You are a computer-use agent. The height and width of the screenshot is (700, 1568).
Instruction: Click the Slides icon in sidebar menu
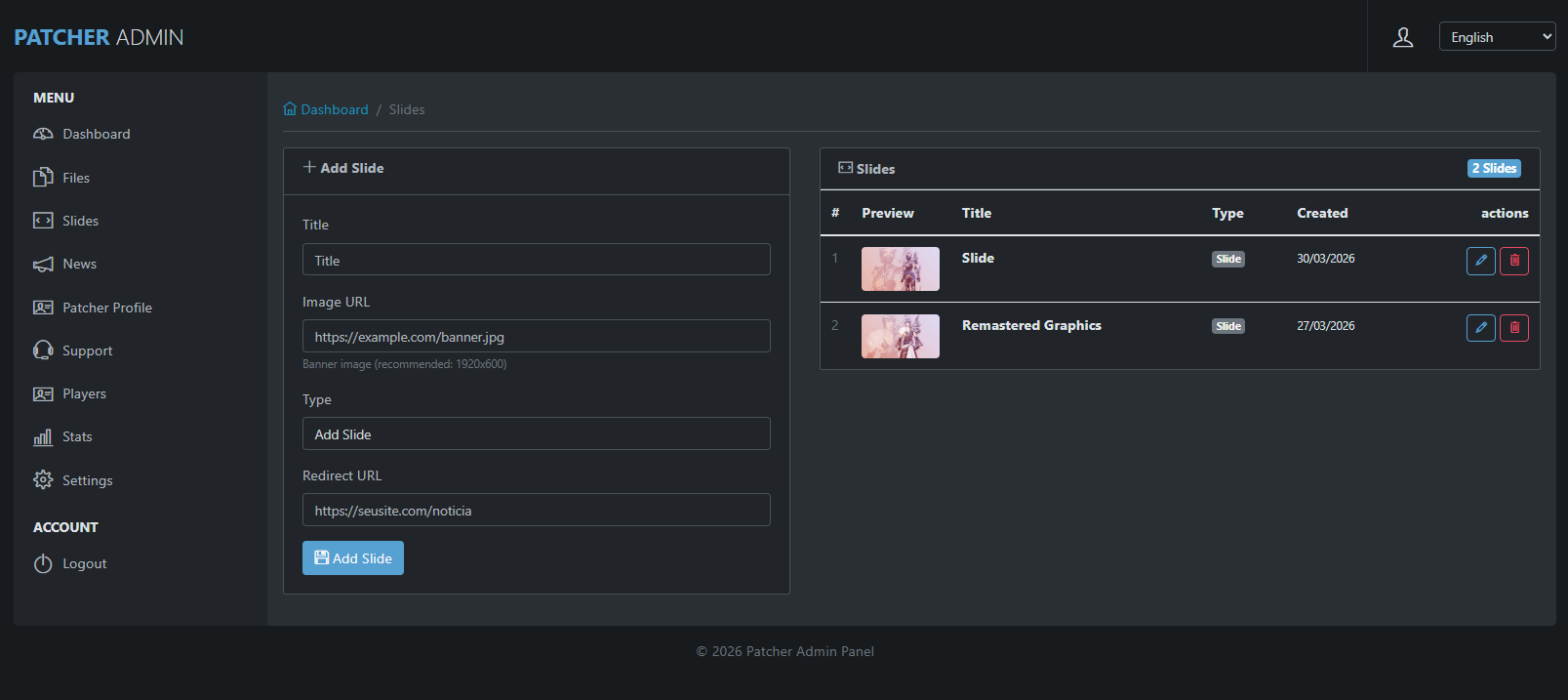click(43, 221)
